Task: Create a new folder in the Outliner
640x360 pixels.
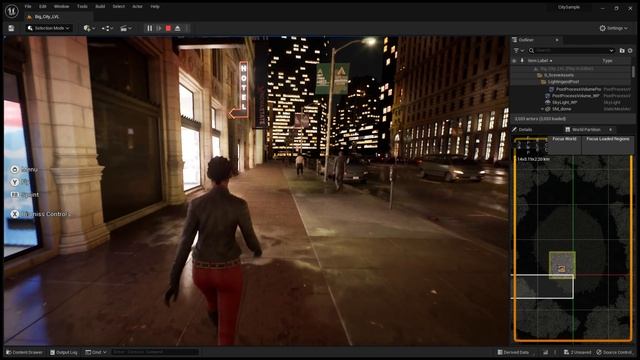Action: point(622,51)
